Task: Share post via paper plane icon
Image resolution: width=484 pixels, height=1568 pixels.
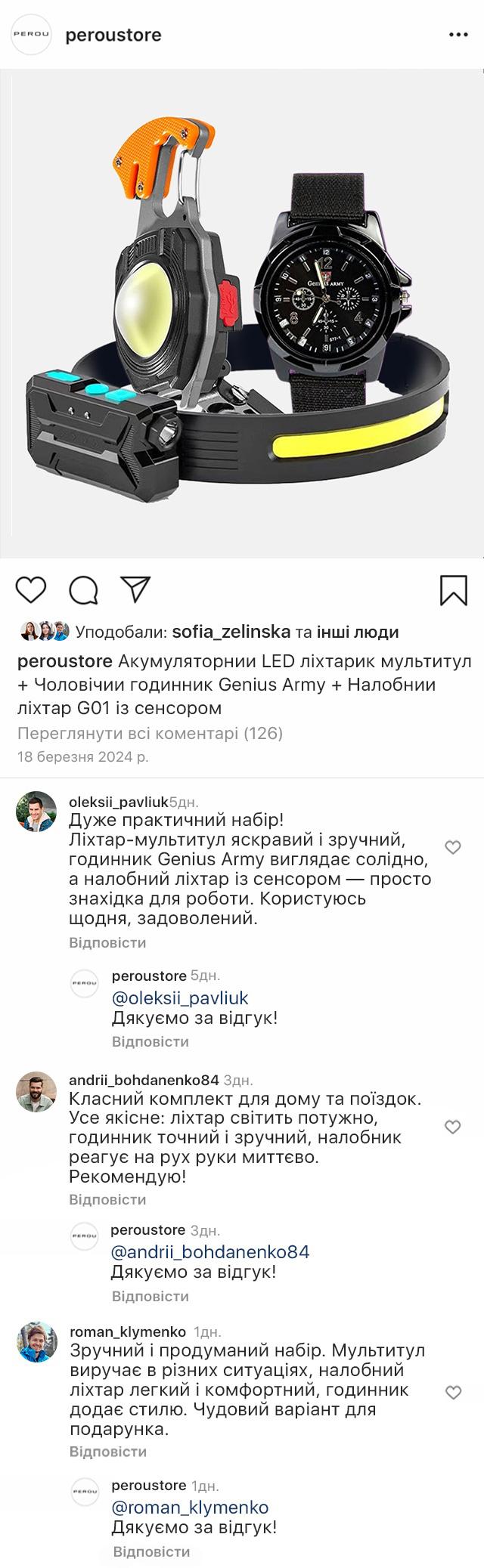Action: [137, 589]
